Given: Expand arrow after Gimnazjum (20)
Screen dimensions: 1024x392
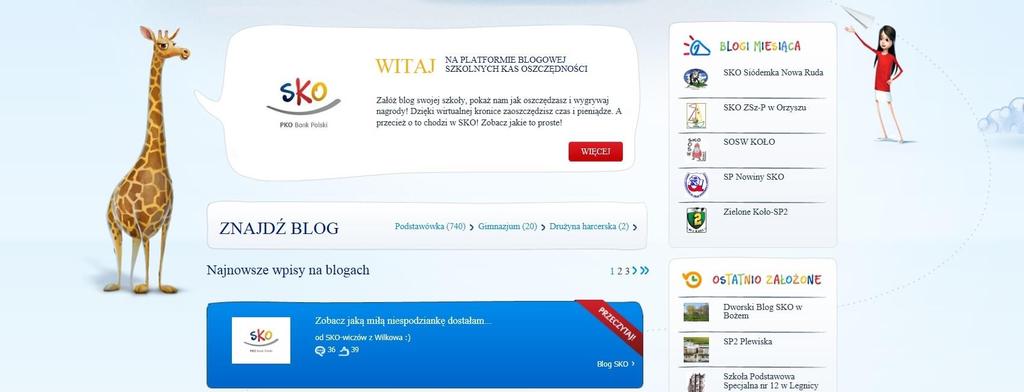Looking at the screenshot, I should [543, 227].
